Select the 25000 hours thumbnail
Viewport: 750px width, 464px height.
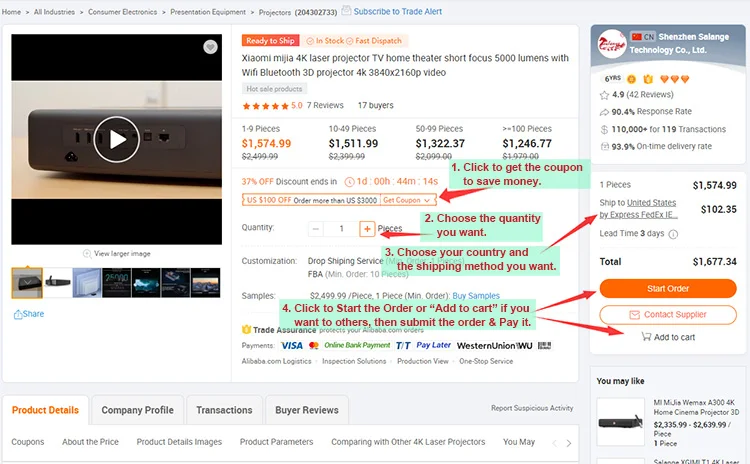pos(117,283)
